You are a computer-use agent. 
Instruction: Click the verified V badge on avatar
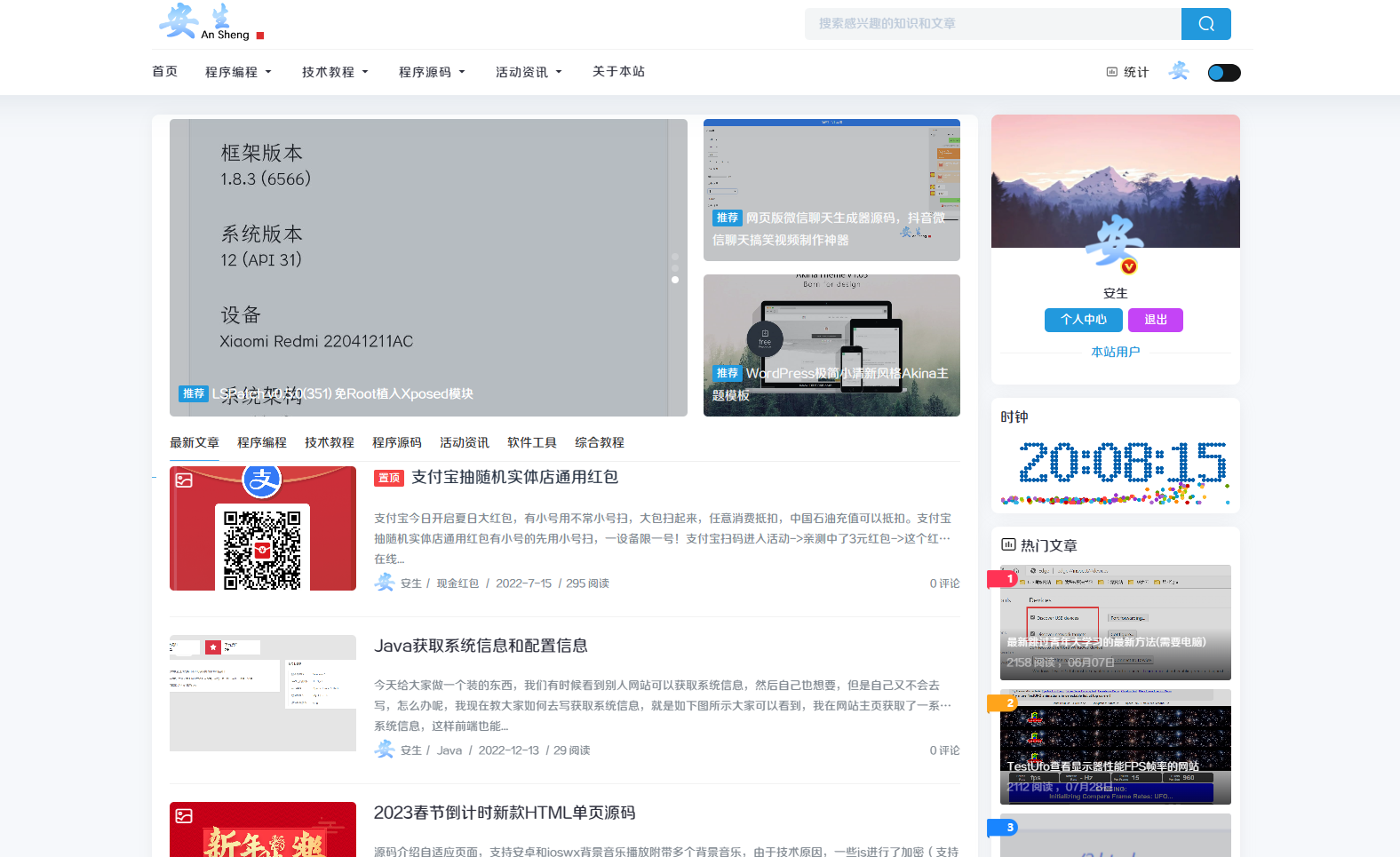pyautogui.click(x=1129, y=266)
